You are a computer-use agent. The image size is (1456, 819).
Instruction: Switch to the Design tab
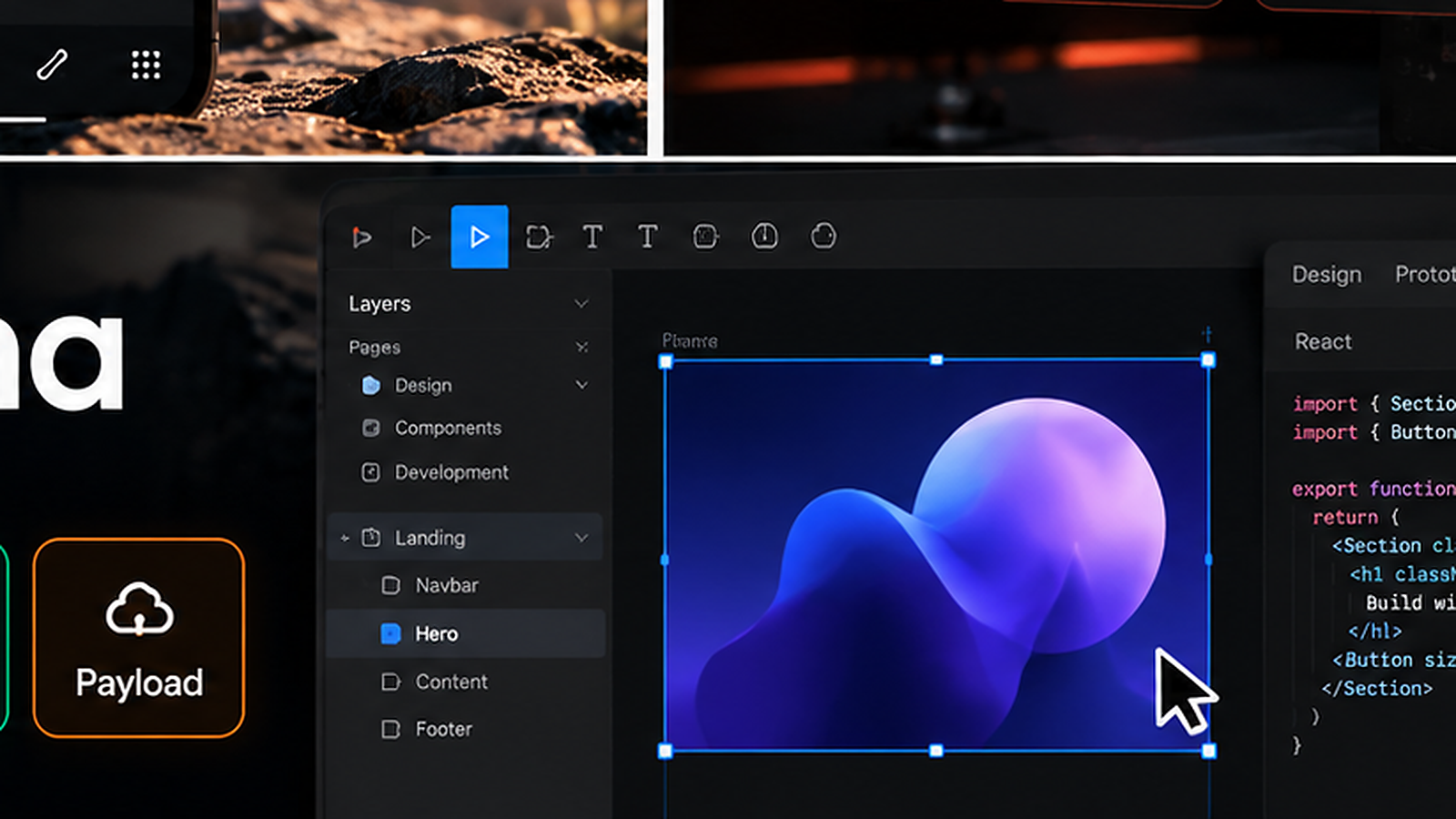[1327, 275]
